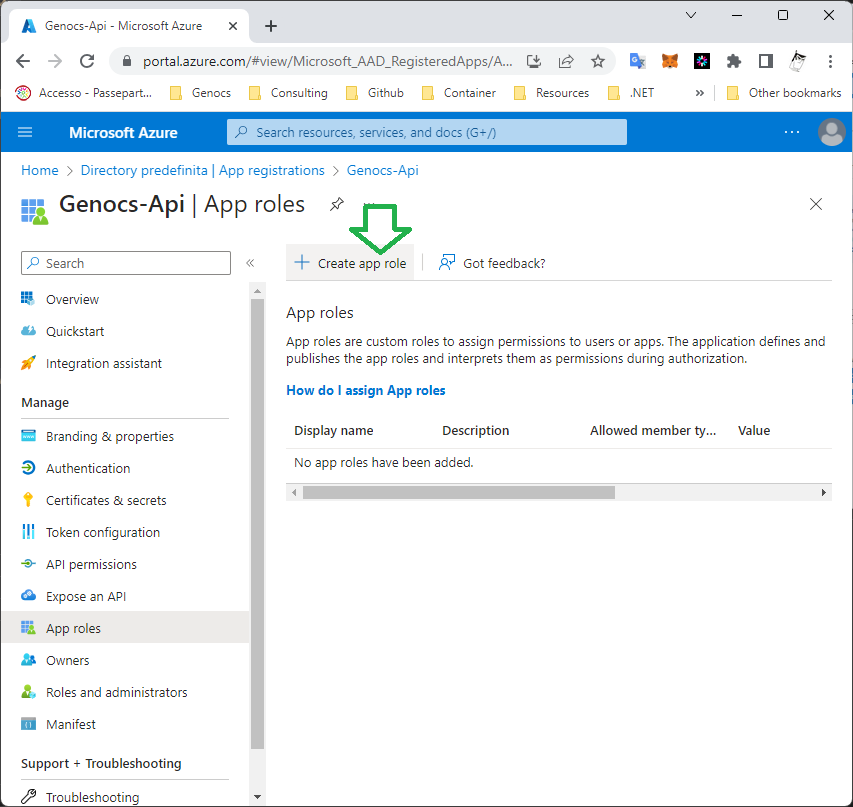Open Chrome's three-dot menu

tap(830, 61)
